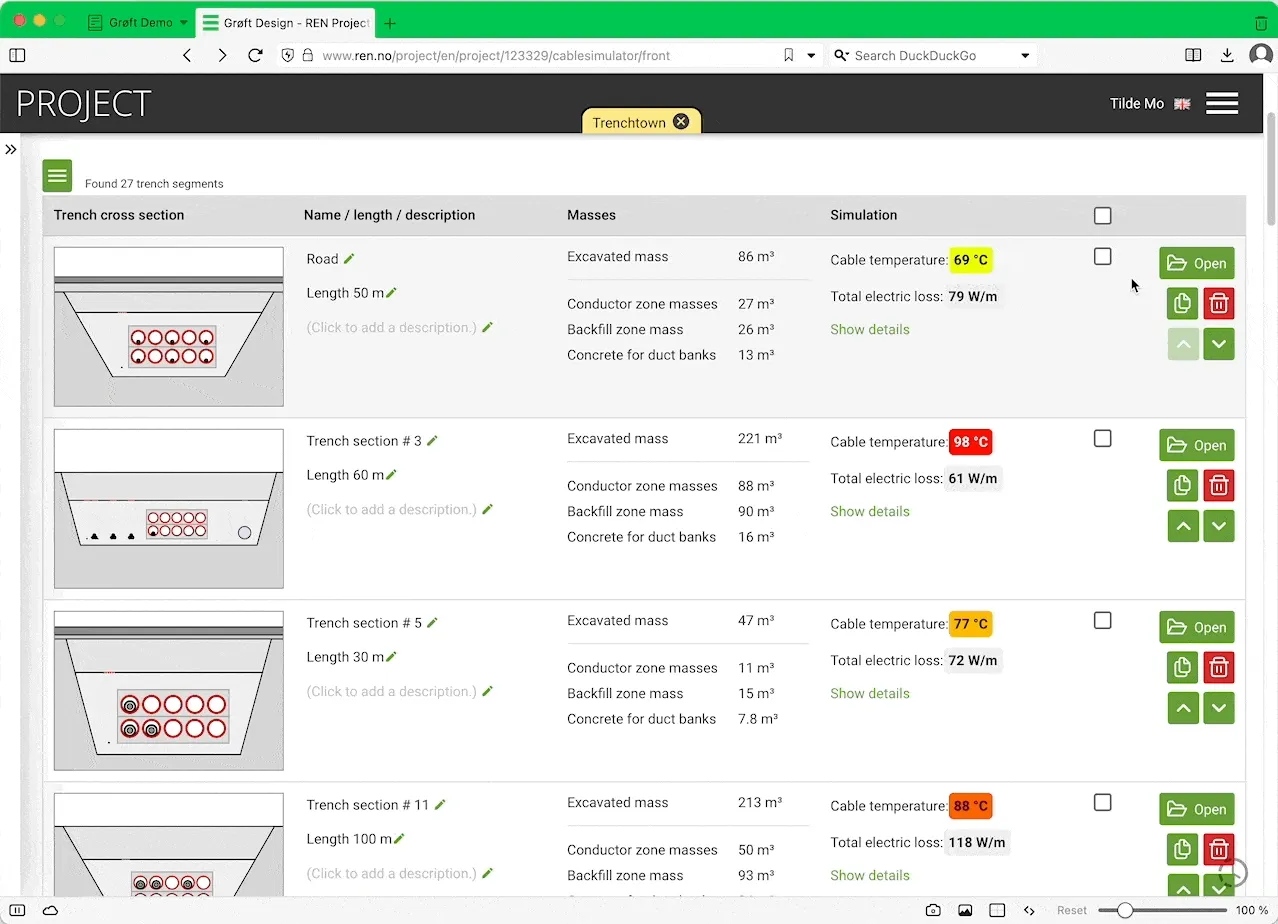This screenshot has width=1278, height=924.
Task: Show details for Road simulation
Action: [x=869, y=329]
